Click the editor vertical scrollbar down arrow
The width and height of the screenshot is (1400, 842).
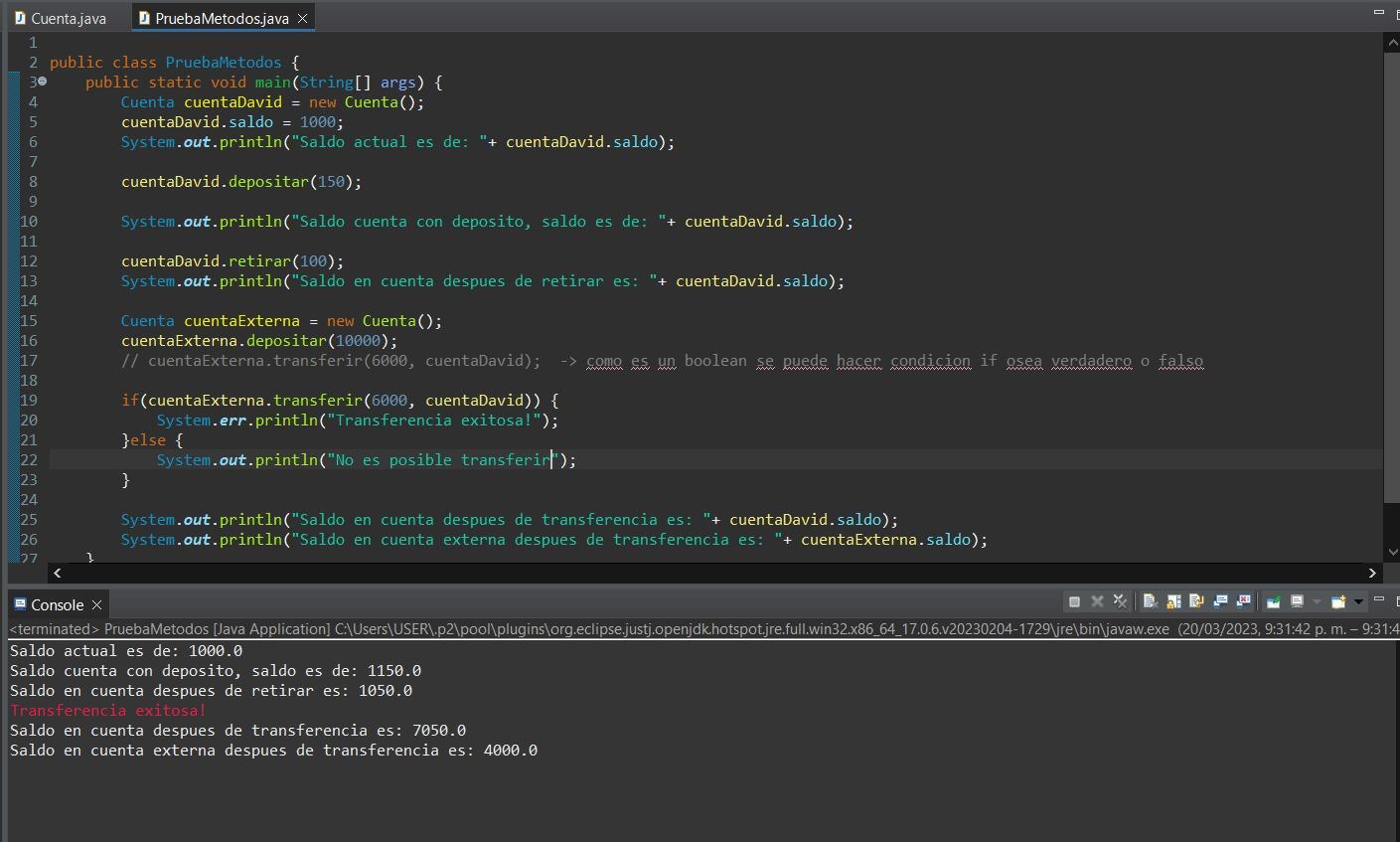[x=1391, y=552]
